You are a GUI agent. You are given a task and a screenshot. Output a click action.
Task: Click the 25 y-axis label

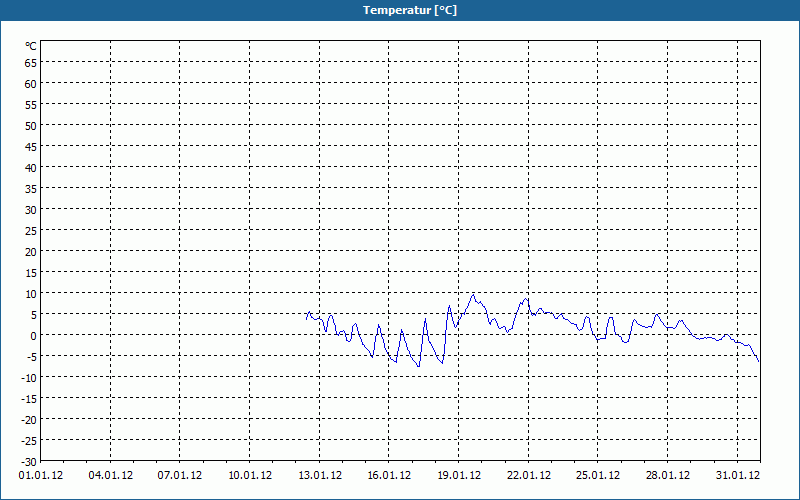click(31, 231)
